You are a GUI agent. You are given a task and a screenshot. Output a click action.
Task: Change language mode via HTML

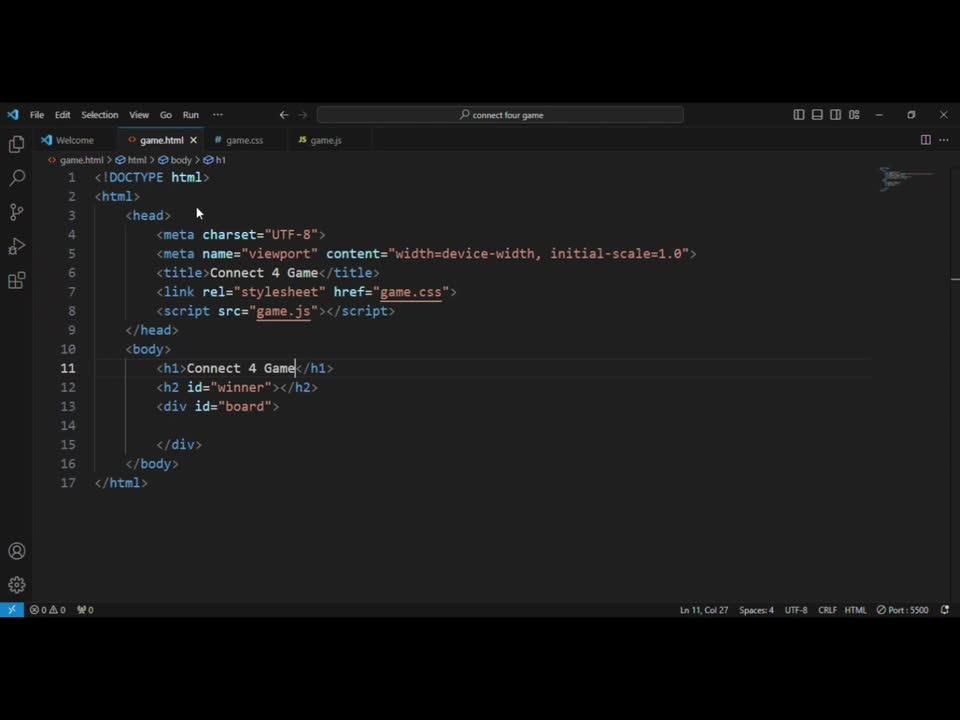click(x=855, y=610)
